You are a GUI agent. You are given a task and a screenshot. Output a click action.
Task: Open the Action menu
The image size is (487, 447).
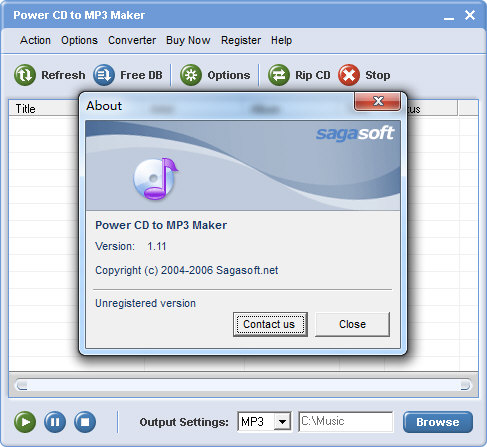click(x=35, y=40)
